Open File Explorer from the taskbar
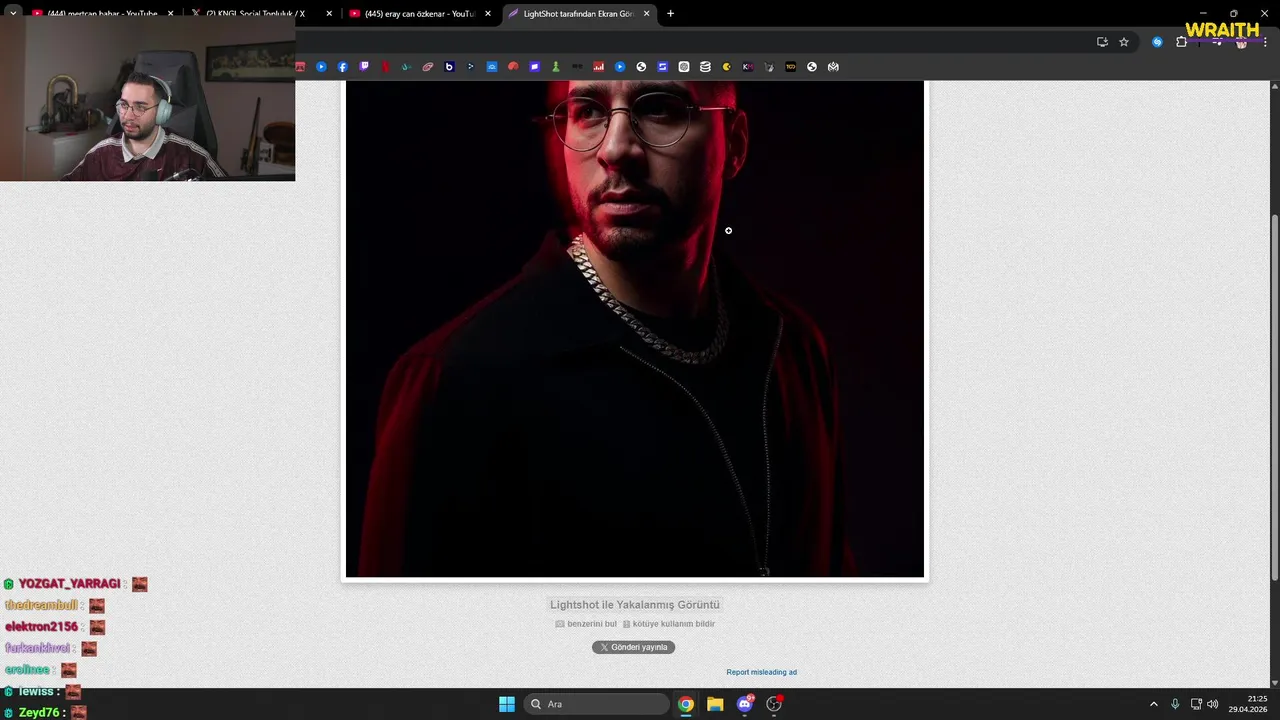The width and height of the screenshot is (1280, 720). pos(715,704)
